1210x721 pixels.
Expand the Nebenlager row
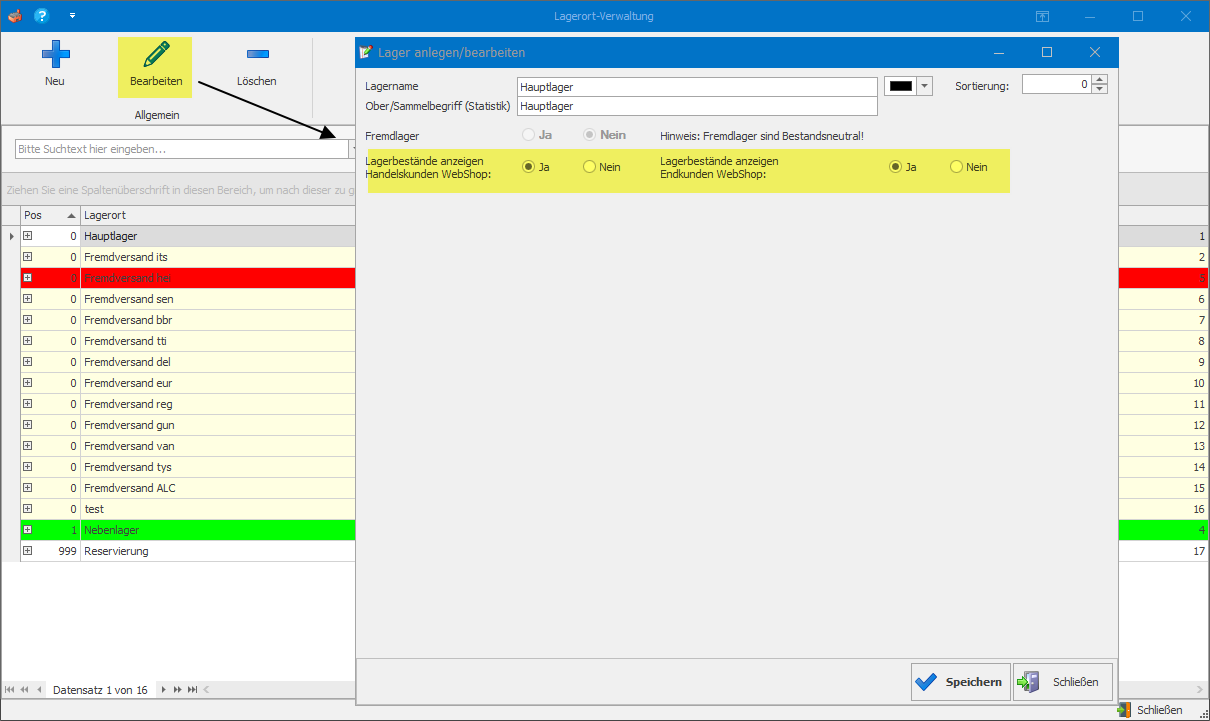click(28, 530)
